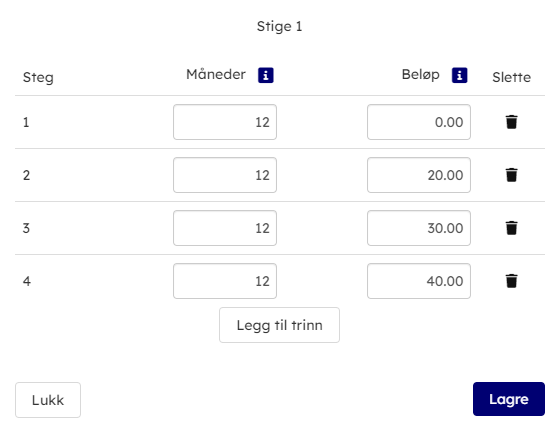Click info icon next to Beløp
The height and width of the screenshot is (431, 557).
(x=459, y=75)
